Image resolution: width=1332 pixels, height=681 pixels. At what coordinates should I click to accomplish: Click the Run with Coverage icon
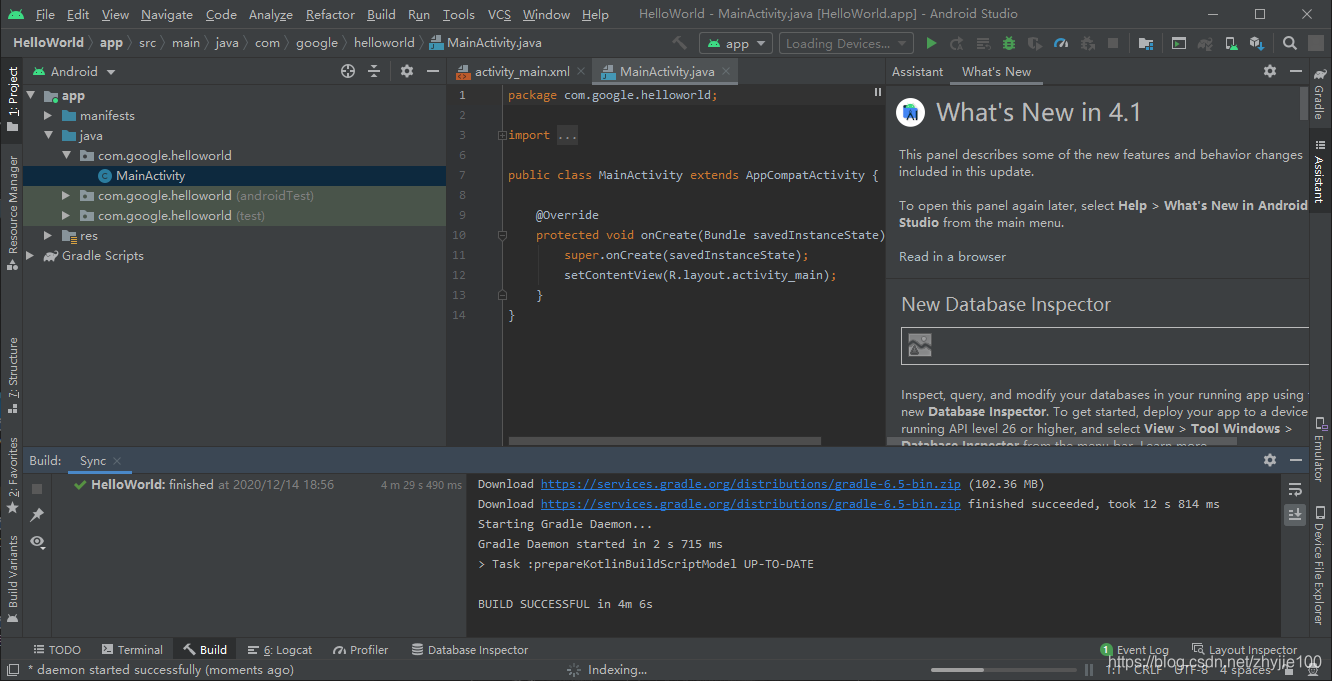click(x=1035, y=43)
